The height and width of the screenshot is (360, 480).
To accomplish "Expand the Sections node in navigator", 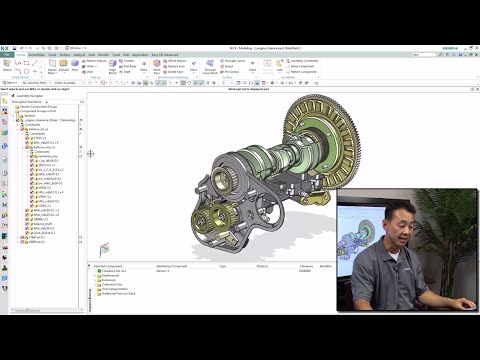I will (14, 116).
